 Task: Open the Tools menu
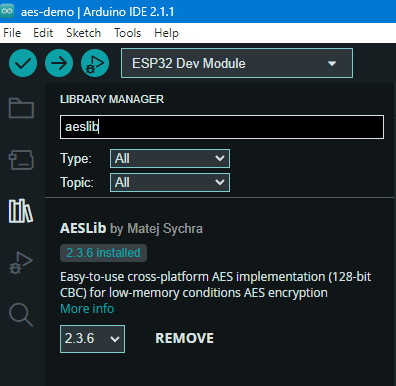(128, 33)
